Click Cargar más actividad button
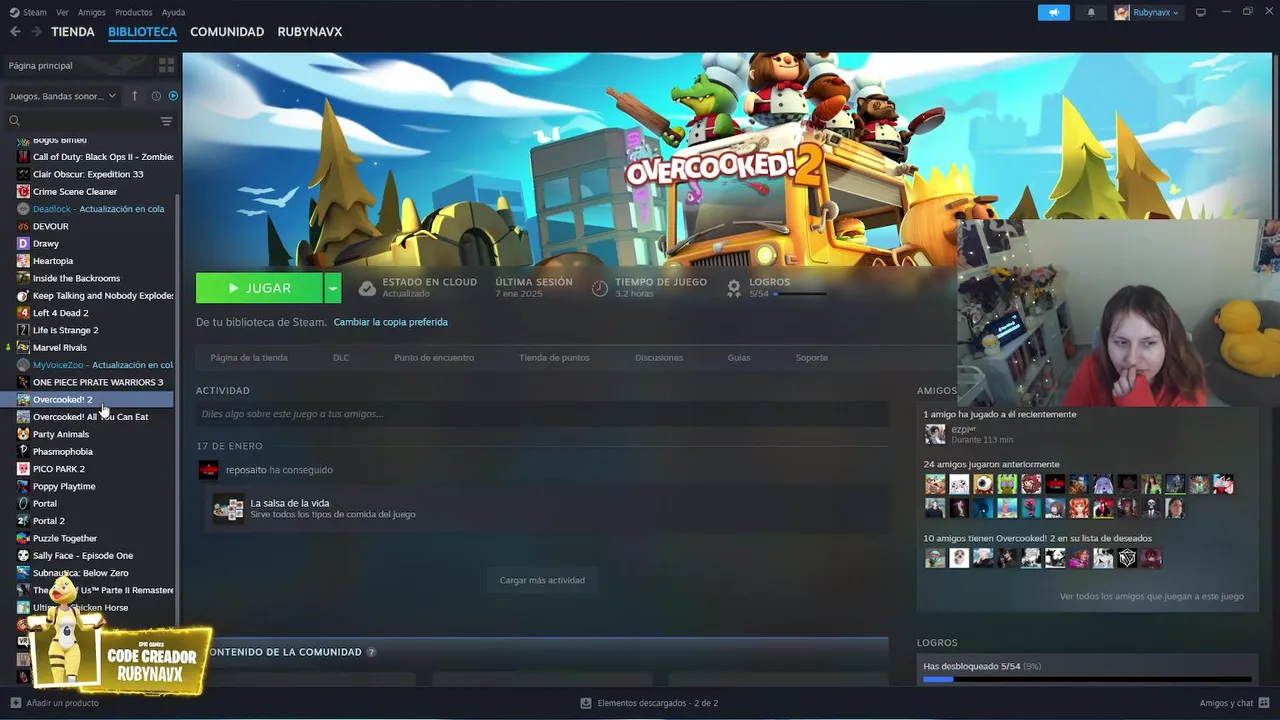Image resolution: width=1280 pixels, height=720 pixels. [542, 580]
